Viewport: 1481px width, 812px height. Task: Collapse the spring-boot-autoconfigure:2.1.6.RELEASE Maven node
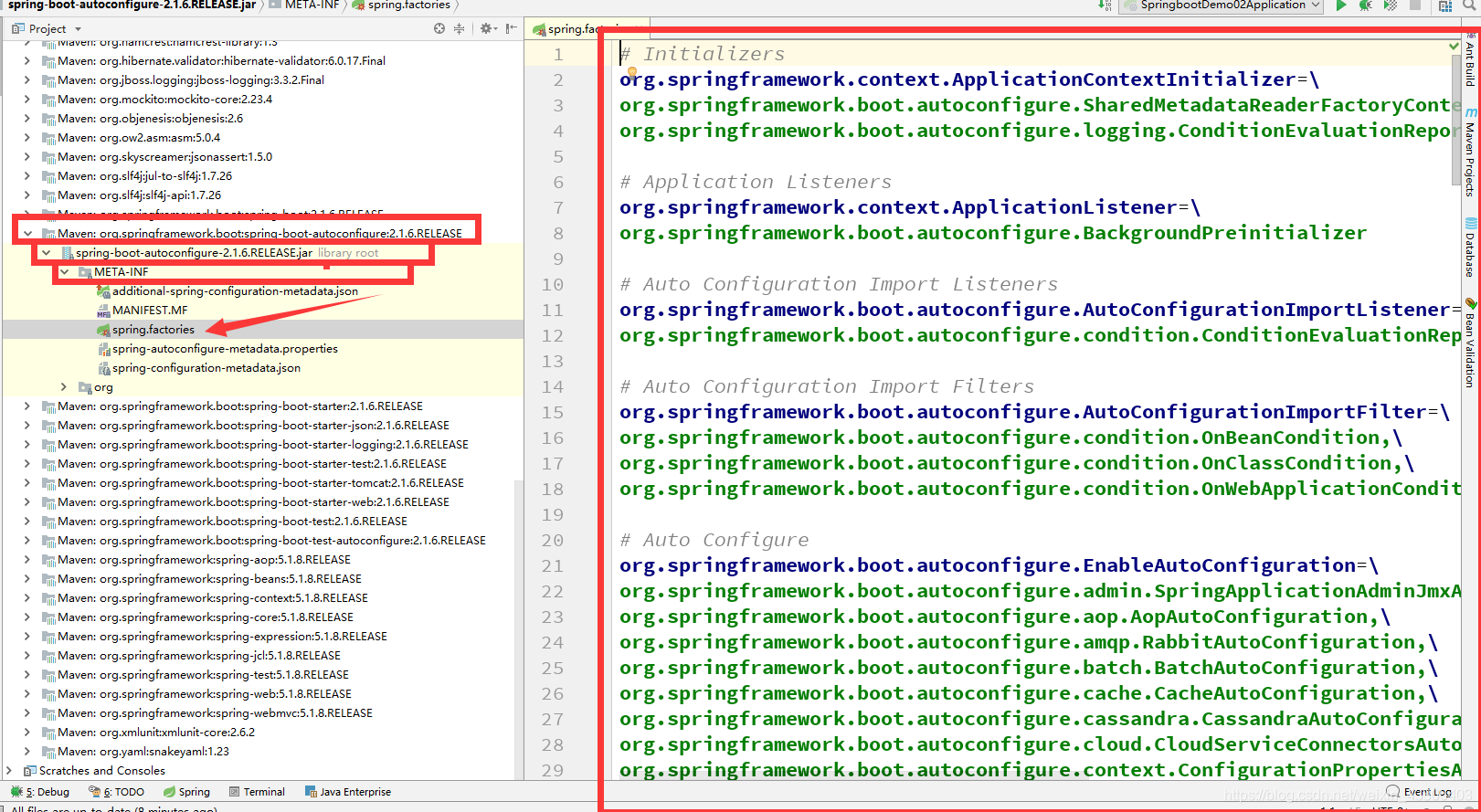[27, 234]
